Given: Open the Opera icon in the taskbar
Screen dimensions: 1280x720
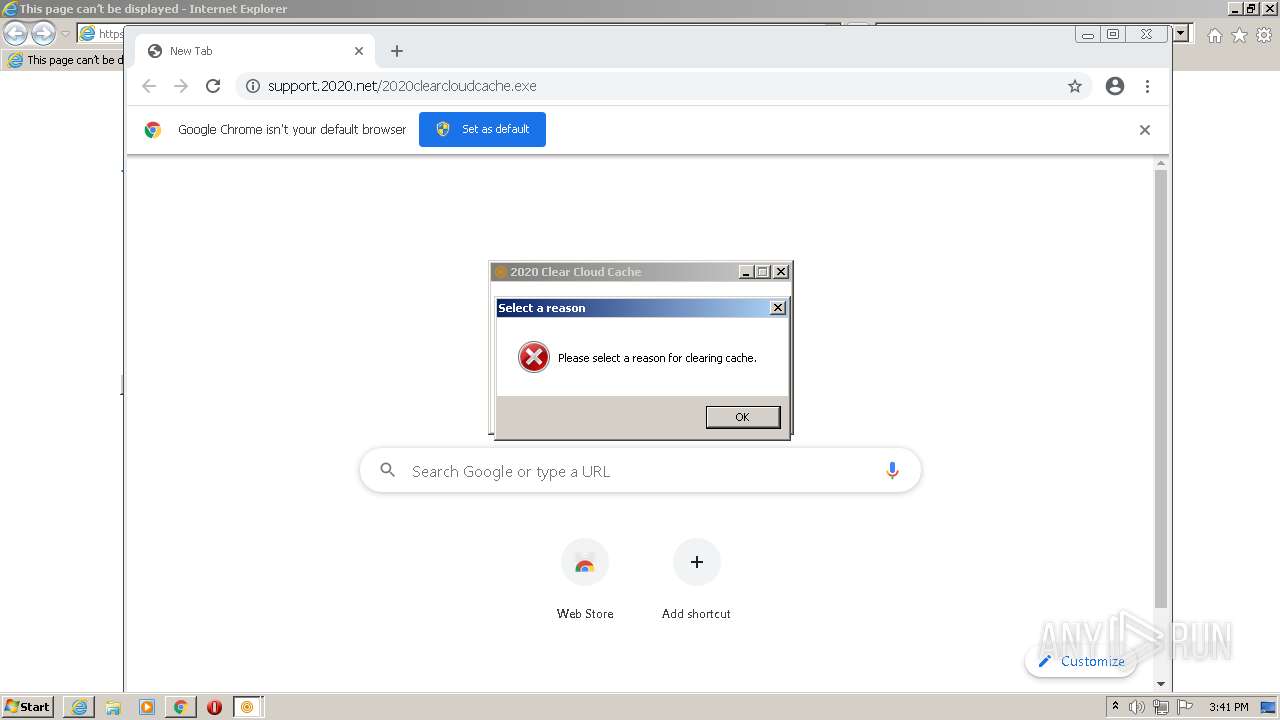Looking at the screenshot, I should coord(214,707).
